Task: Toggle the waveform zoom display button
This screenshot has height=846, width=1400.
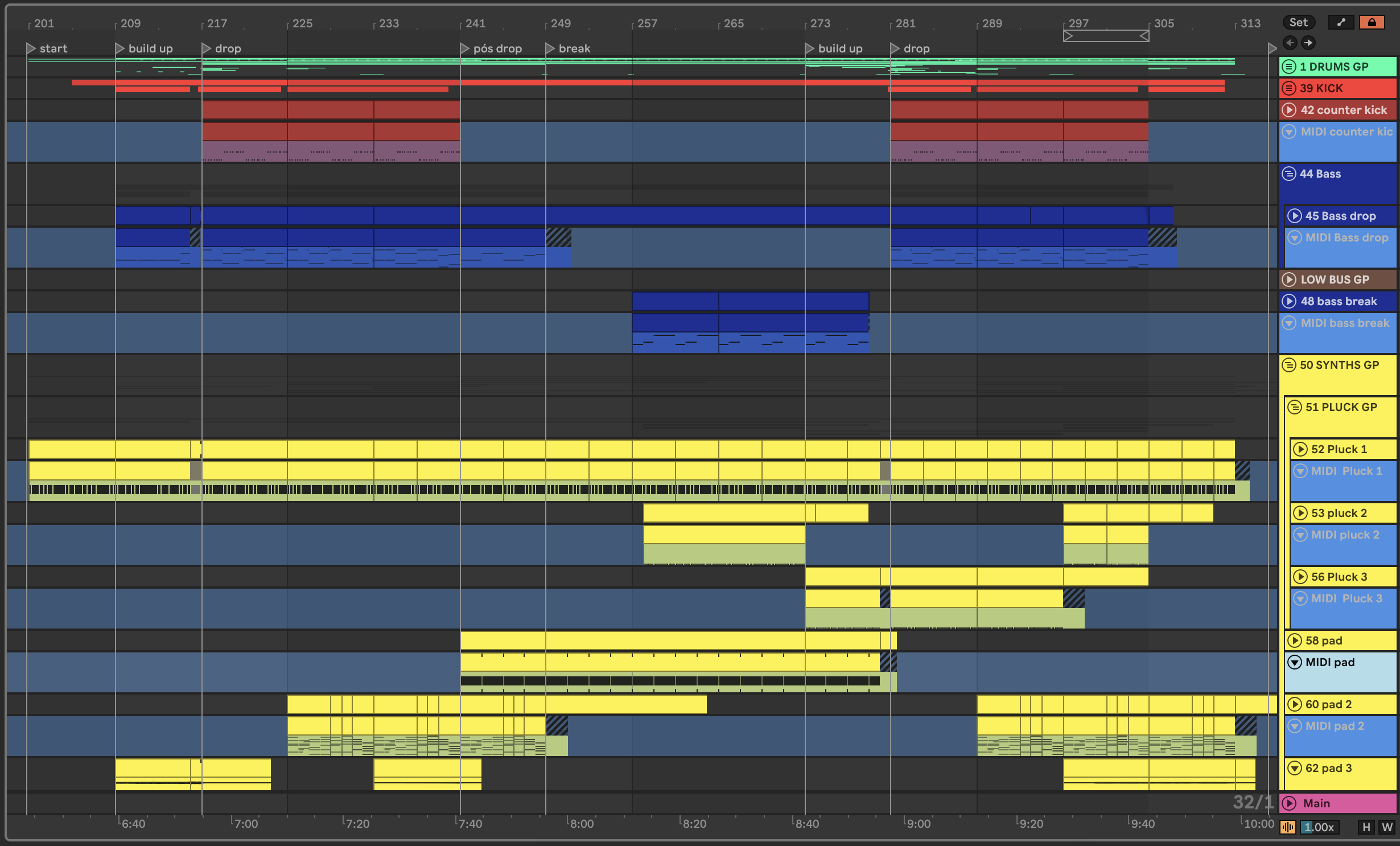Action: tap(1288, 827)
